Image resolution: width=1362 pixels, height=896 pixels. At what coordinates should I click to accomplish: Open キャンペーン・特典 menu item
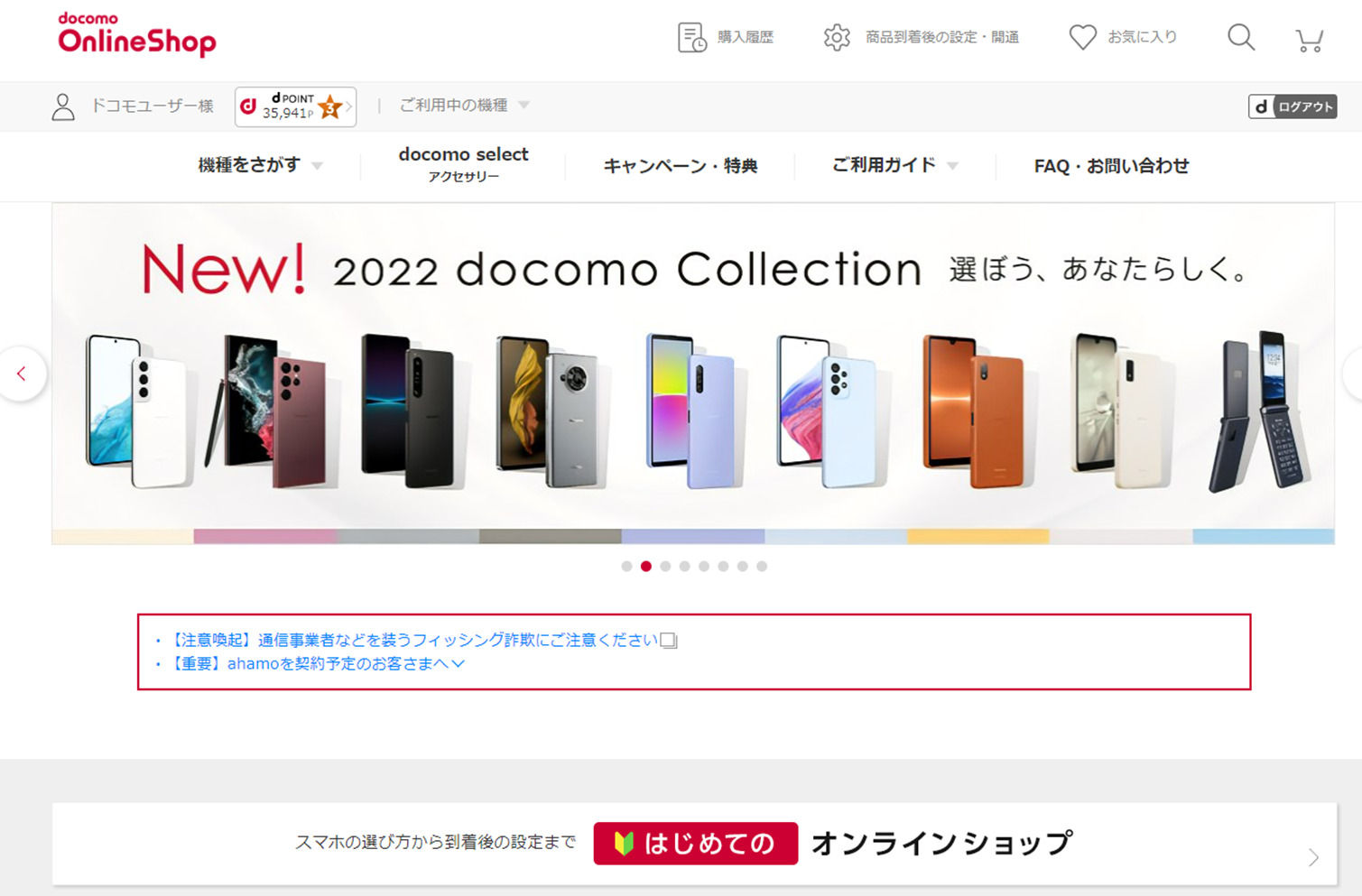[680, 166]
